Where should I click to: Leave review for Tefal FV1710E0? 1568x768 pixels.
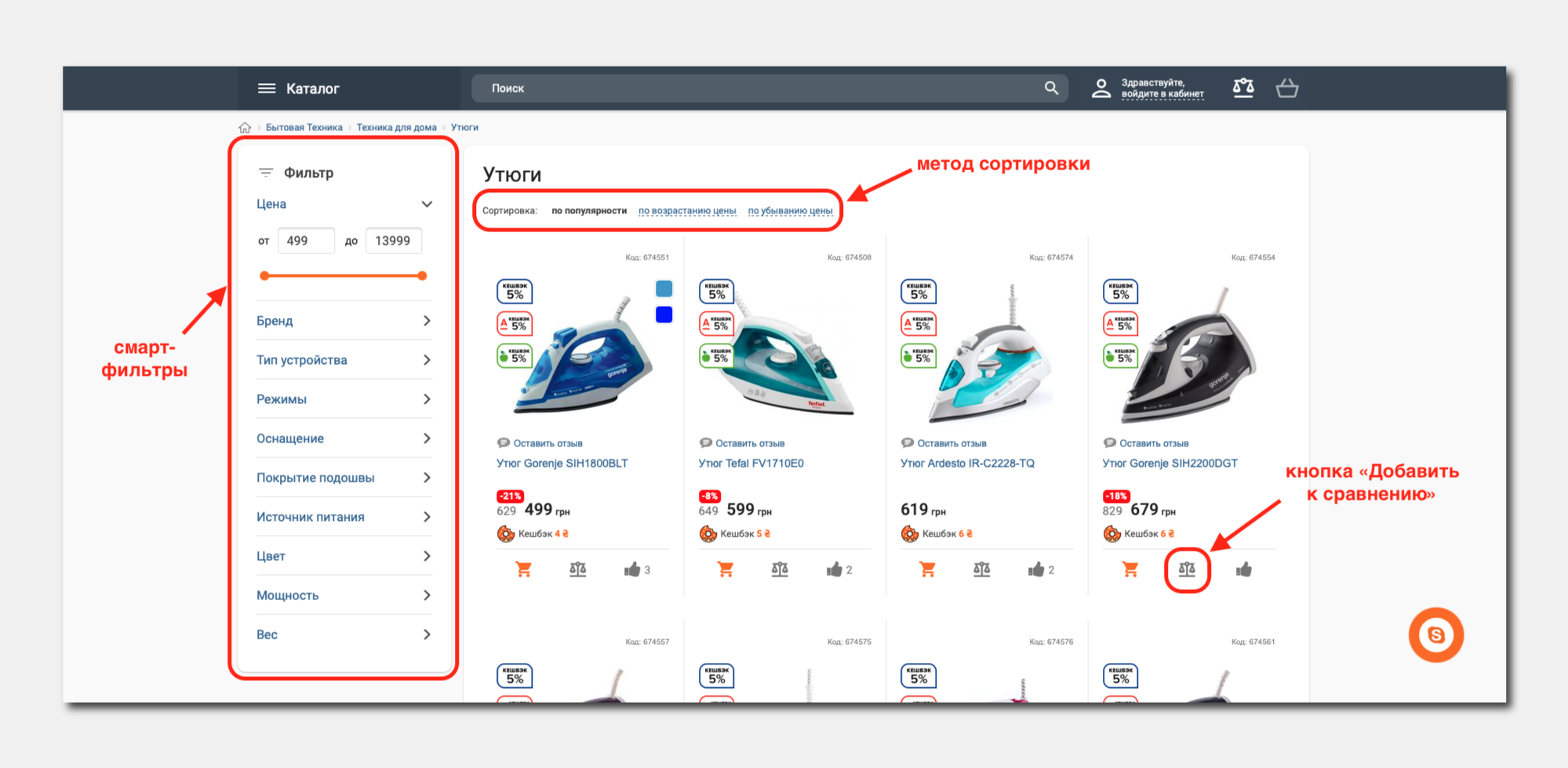750,444
